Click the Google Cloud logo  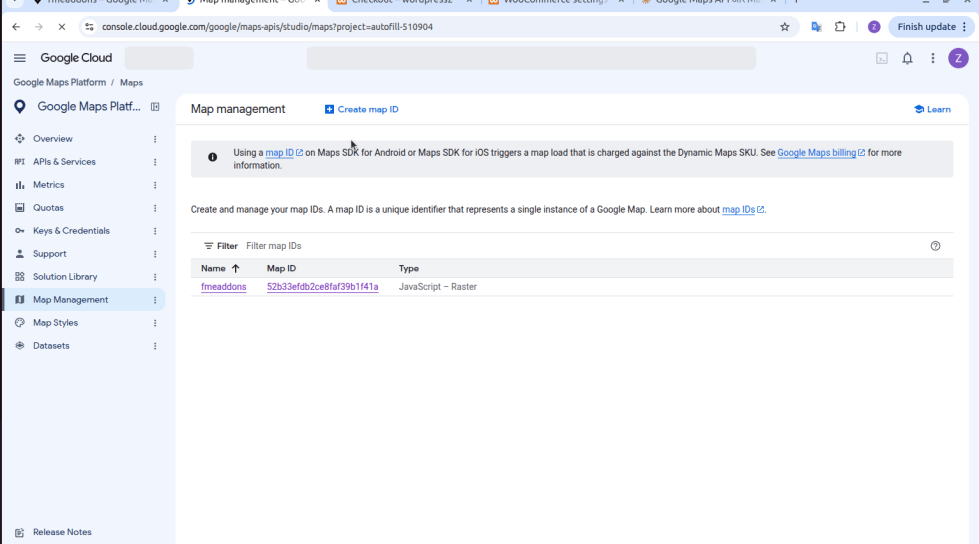[x=76, y=58]
